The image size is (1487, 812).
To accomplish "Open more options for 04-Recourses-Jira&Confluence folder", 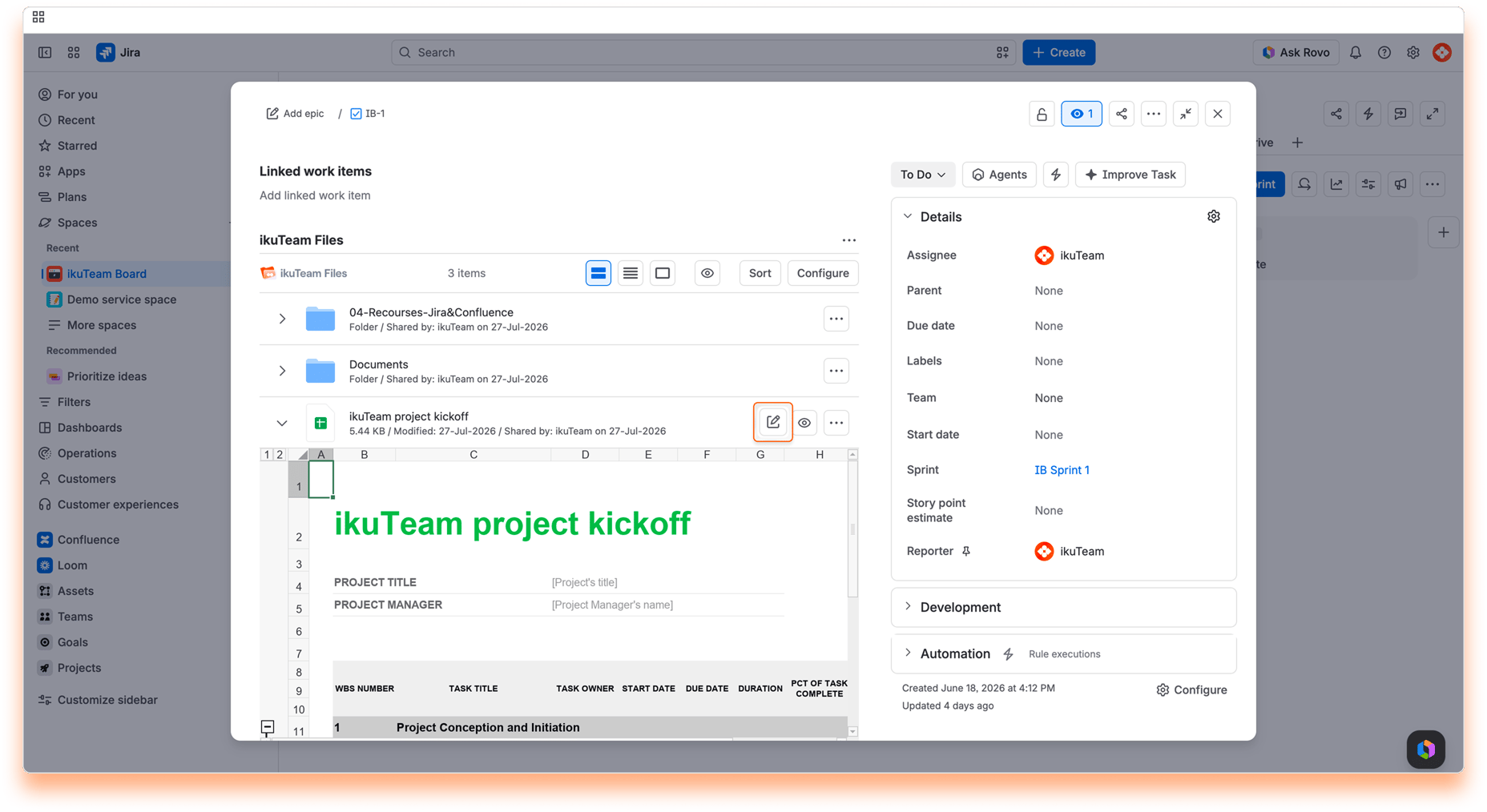I will point(836,319).
